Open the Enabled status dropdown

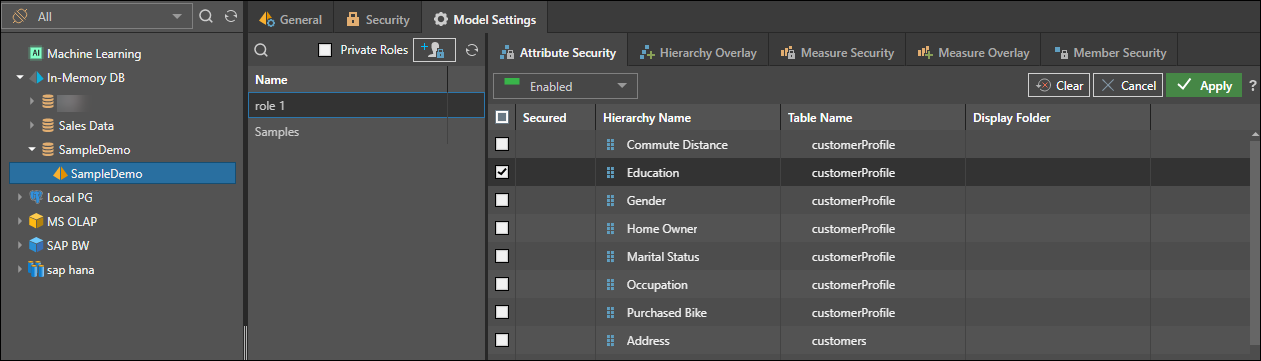click(566, 86)
